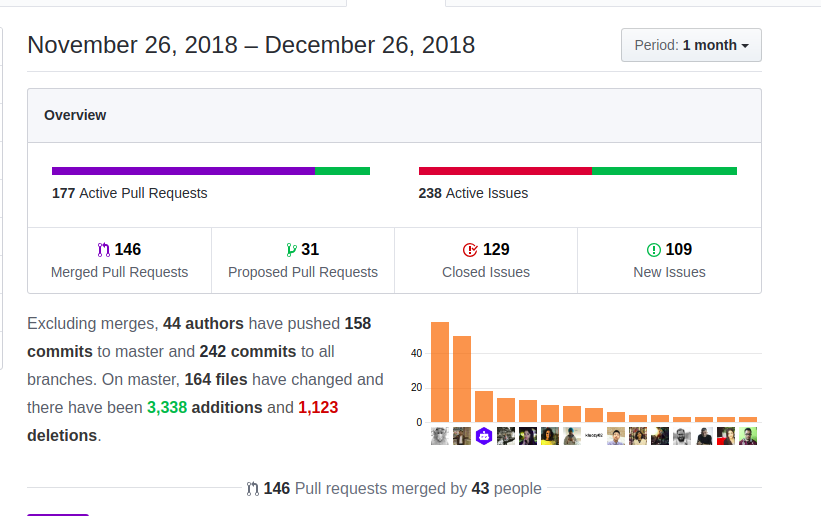Click the '44 authors' text
This screenshot has height=516, width=821.
click(x=203, y=324)
